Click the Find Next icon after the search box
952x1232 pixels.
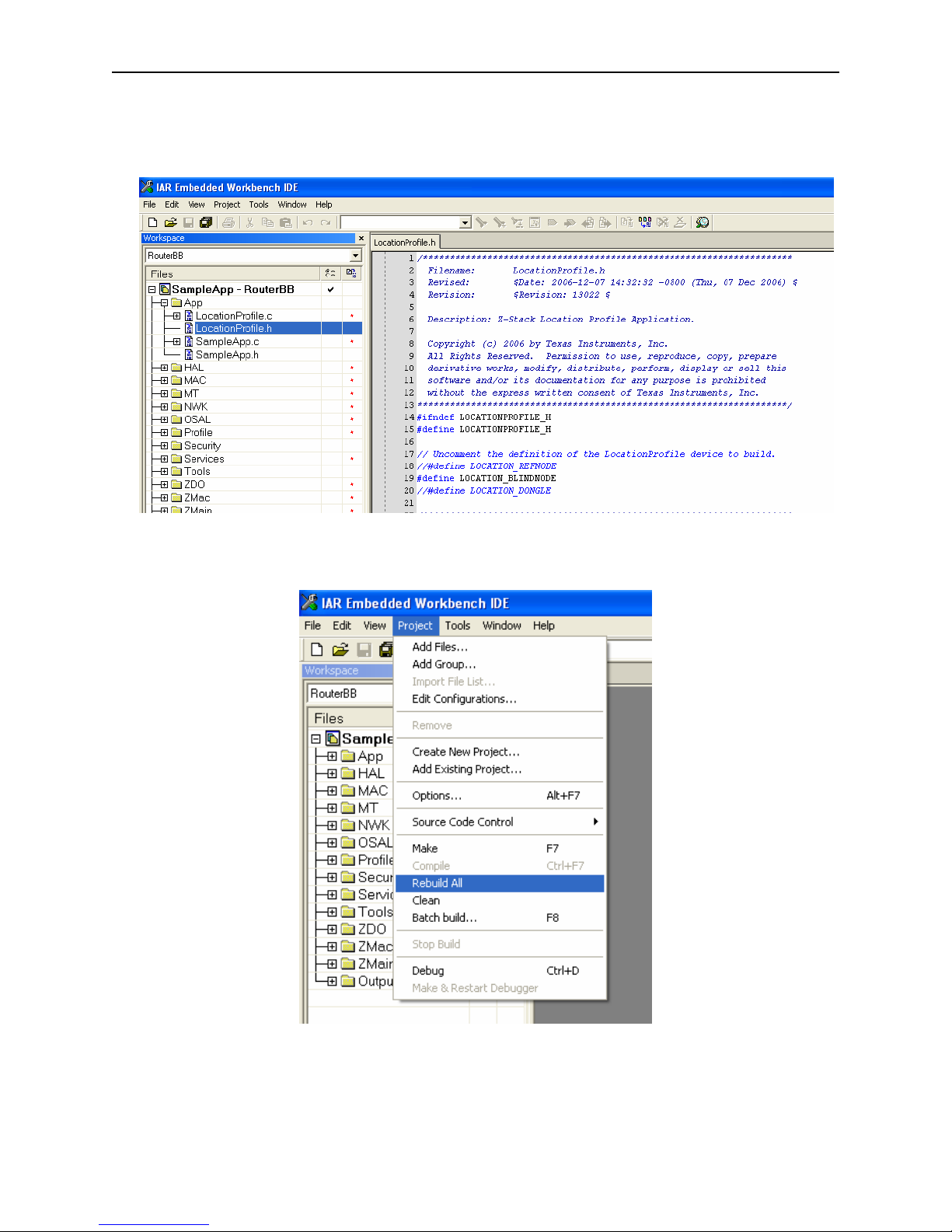coord(482,222)
